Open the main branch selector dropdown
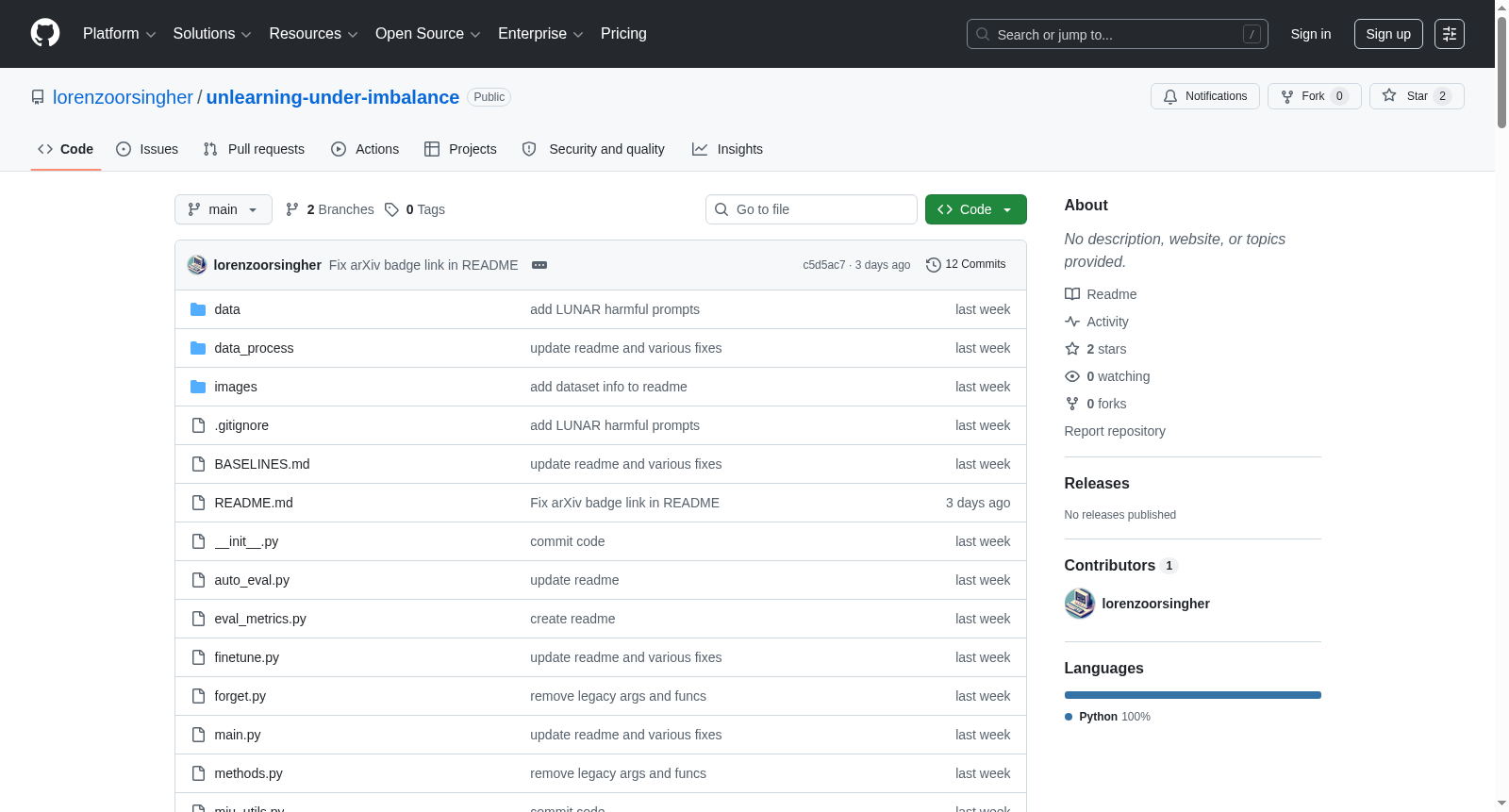The width and height of the screenshot is (1509, 812). click(224, 209)
